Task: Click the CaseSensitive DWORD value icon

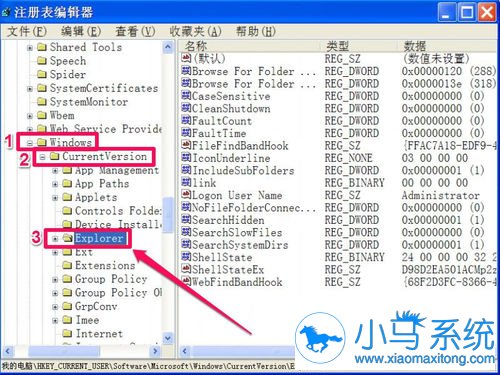Action: (186, 96)
